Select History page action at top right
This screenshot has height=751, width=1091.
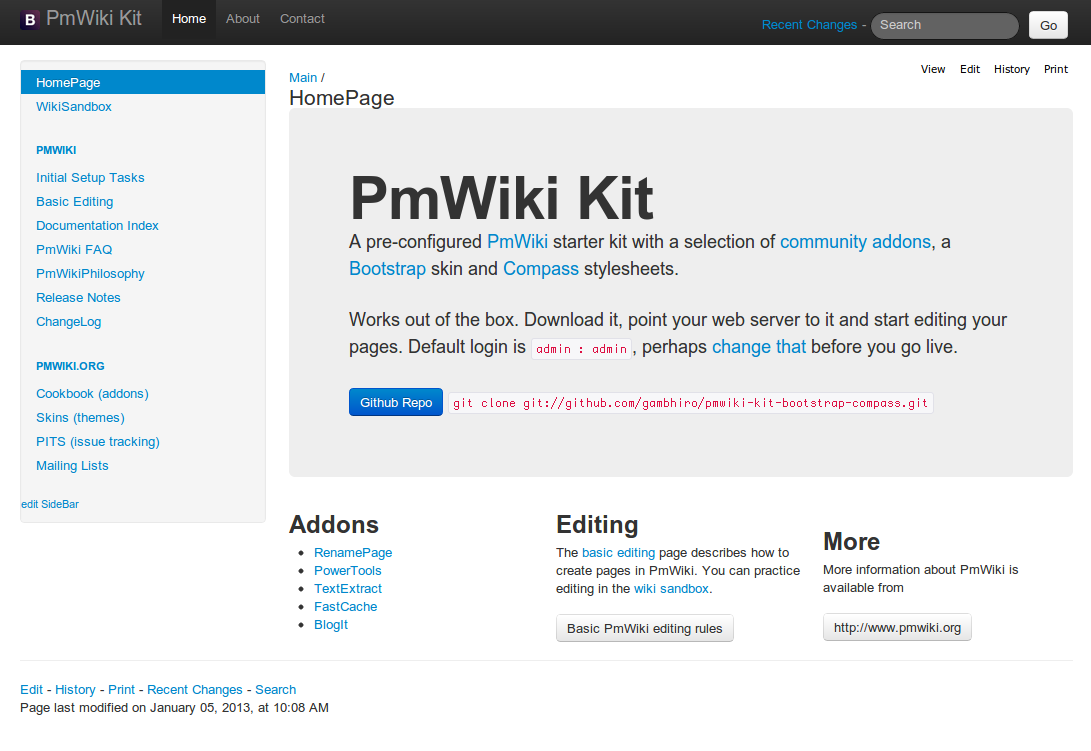click(1011, 69)
